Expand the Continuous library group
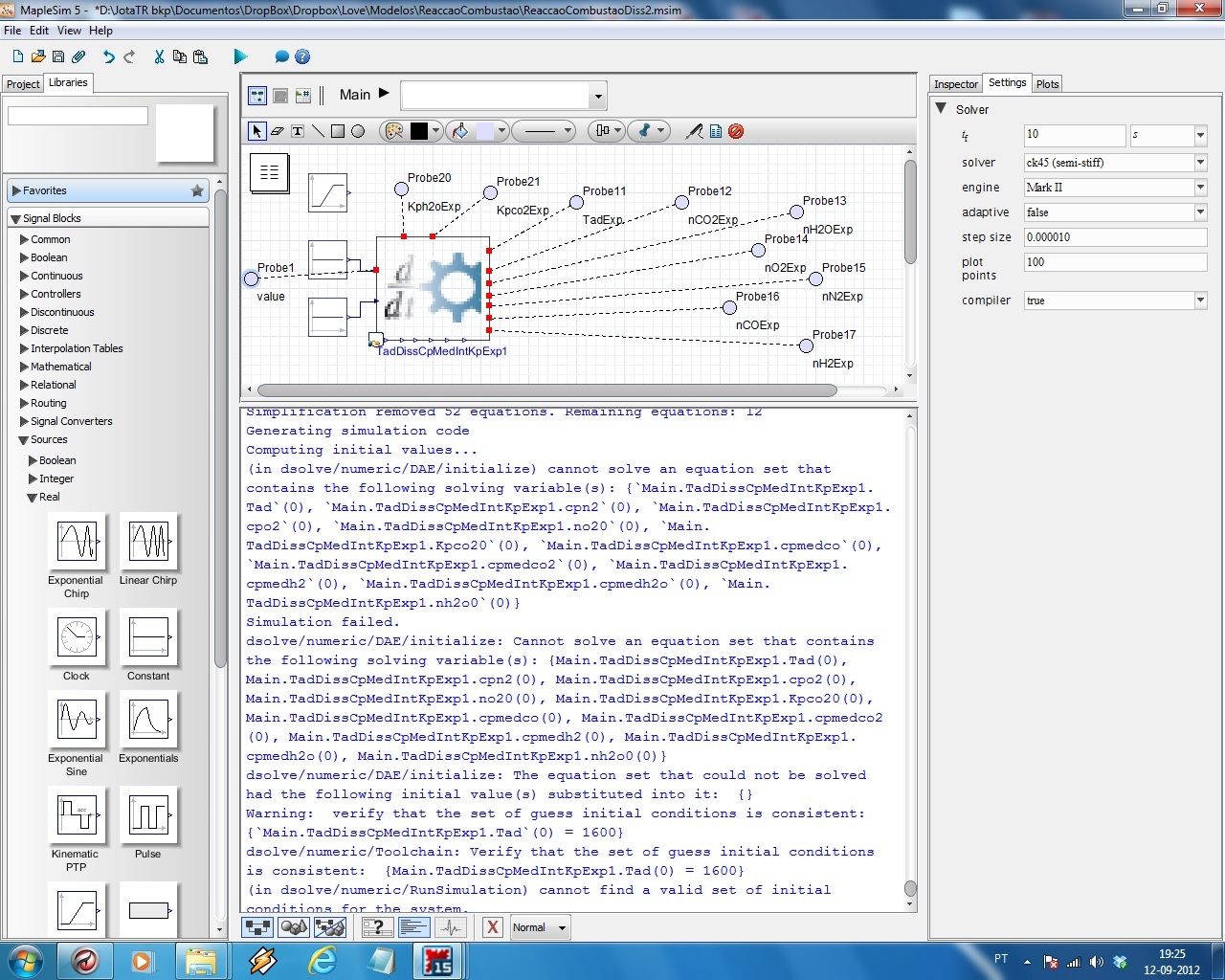This screenshot has width=1225, height=980. (56, 276)
